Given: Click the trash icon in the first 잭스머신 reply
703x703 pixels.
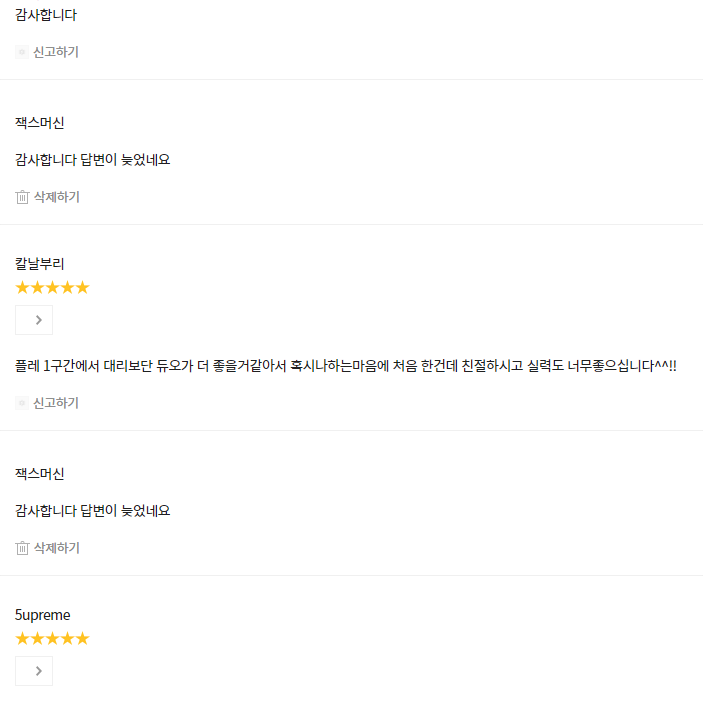Looking at the screenshot, I should tap(22, 197).
